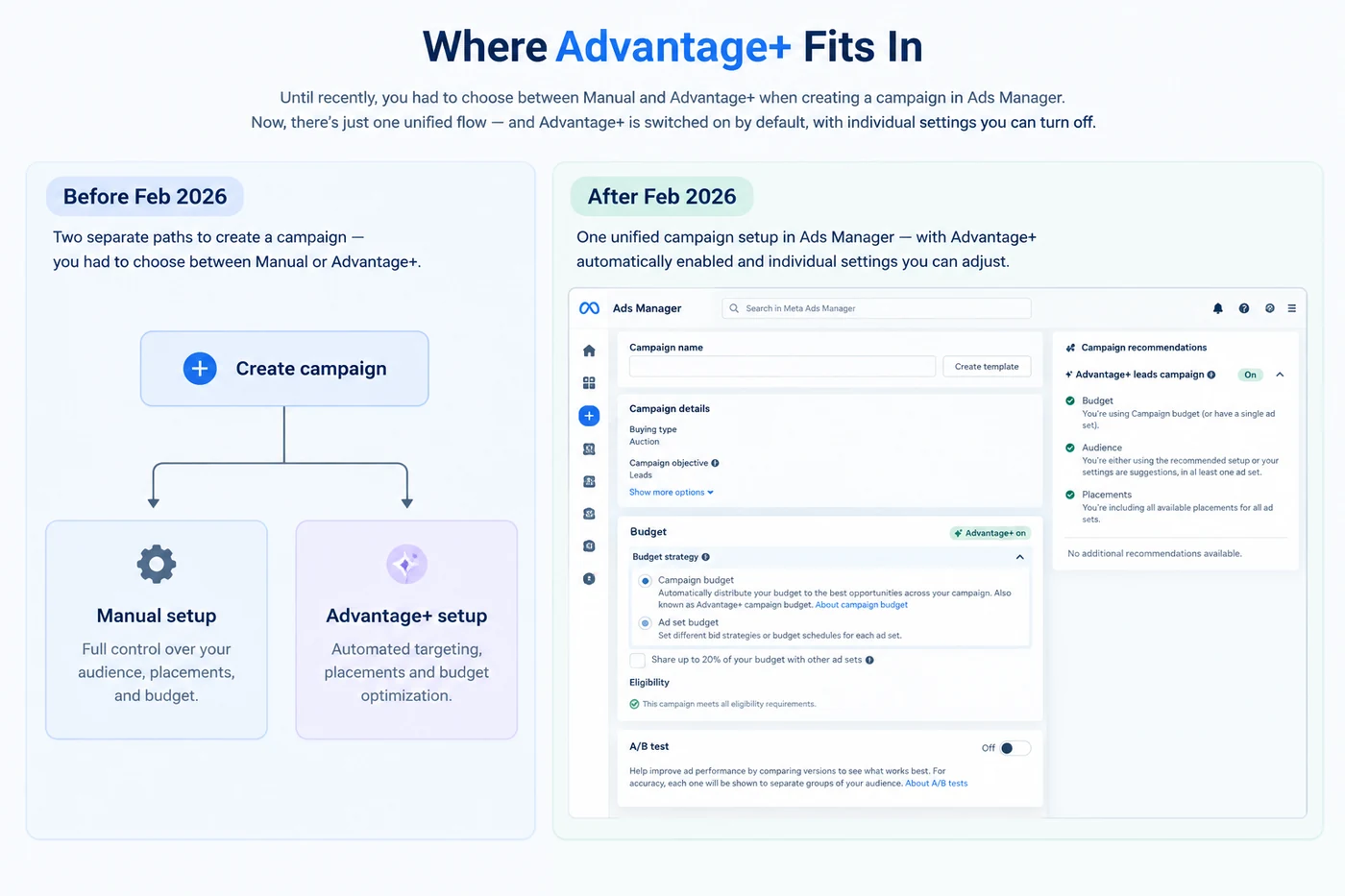Click the info icon beside Budget strategy

(706, 557)
